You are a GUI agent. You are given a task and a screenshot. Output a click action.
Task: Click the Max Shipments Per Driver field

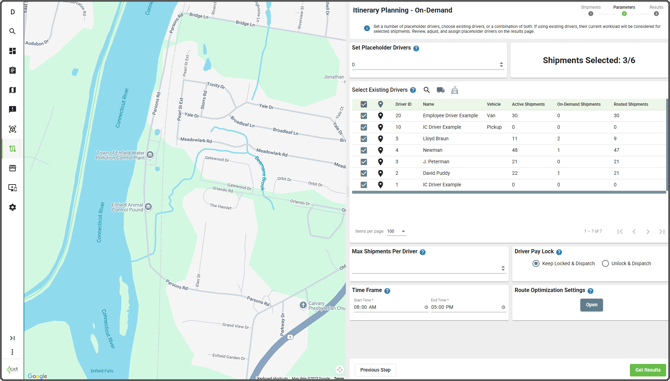pyautogui.click(x=429, y=269)
